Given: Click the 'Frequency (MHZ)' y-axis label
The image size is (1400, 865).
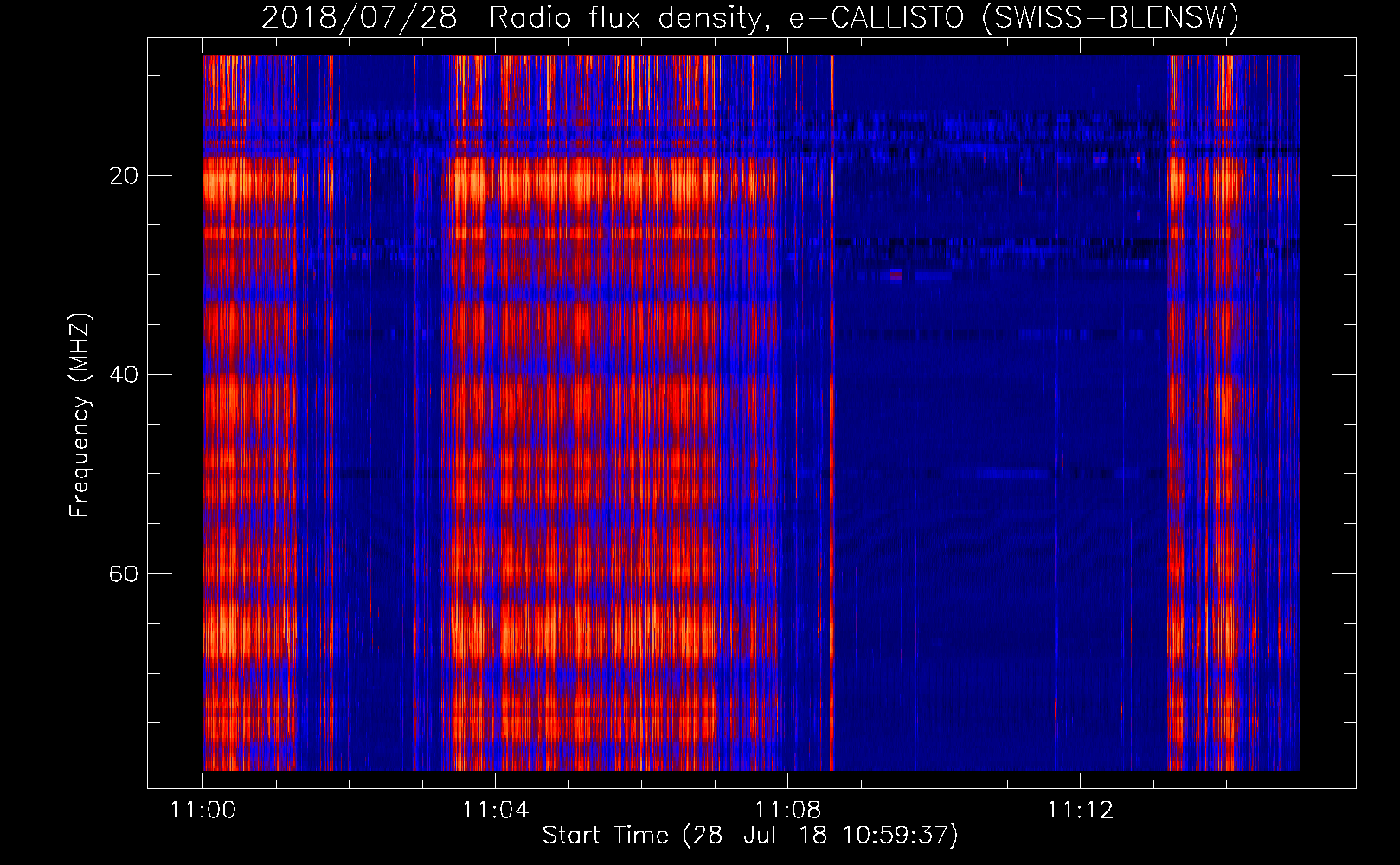Looking at the screenshot, I should [x=79, y=415].
